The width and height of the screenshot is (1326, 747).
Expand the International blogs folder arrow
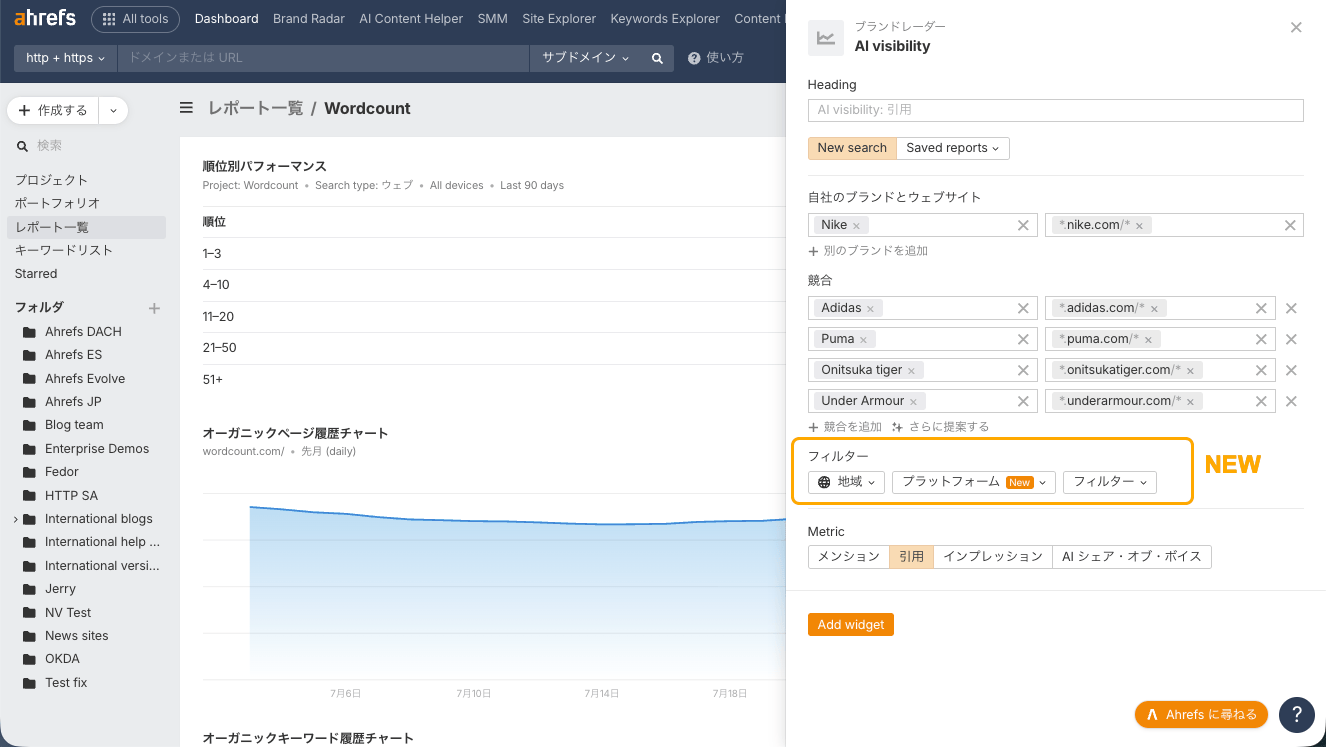tap(15, 519)
